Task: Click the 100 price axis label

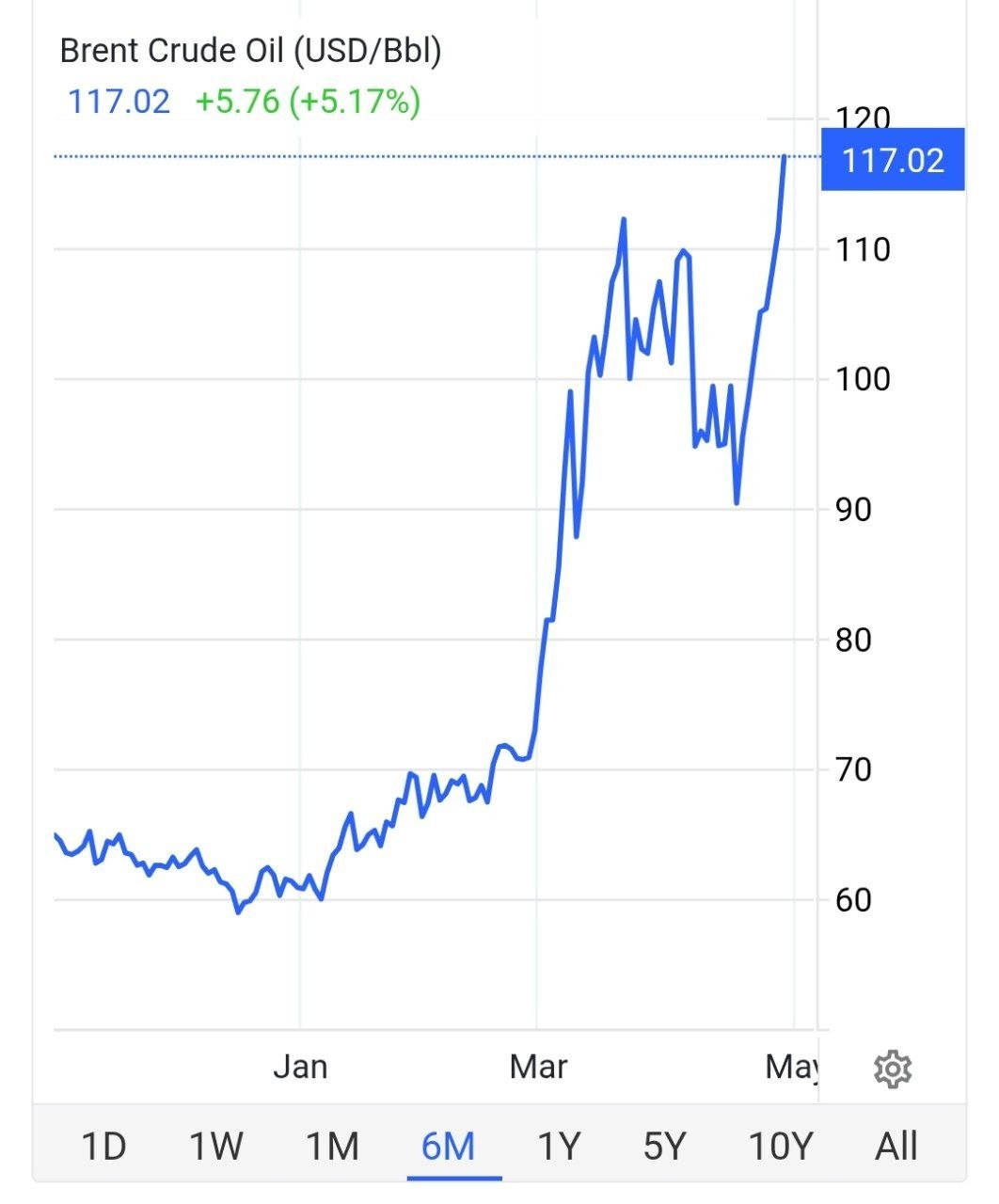Action: (863, 379)
